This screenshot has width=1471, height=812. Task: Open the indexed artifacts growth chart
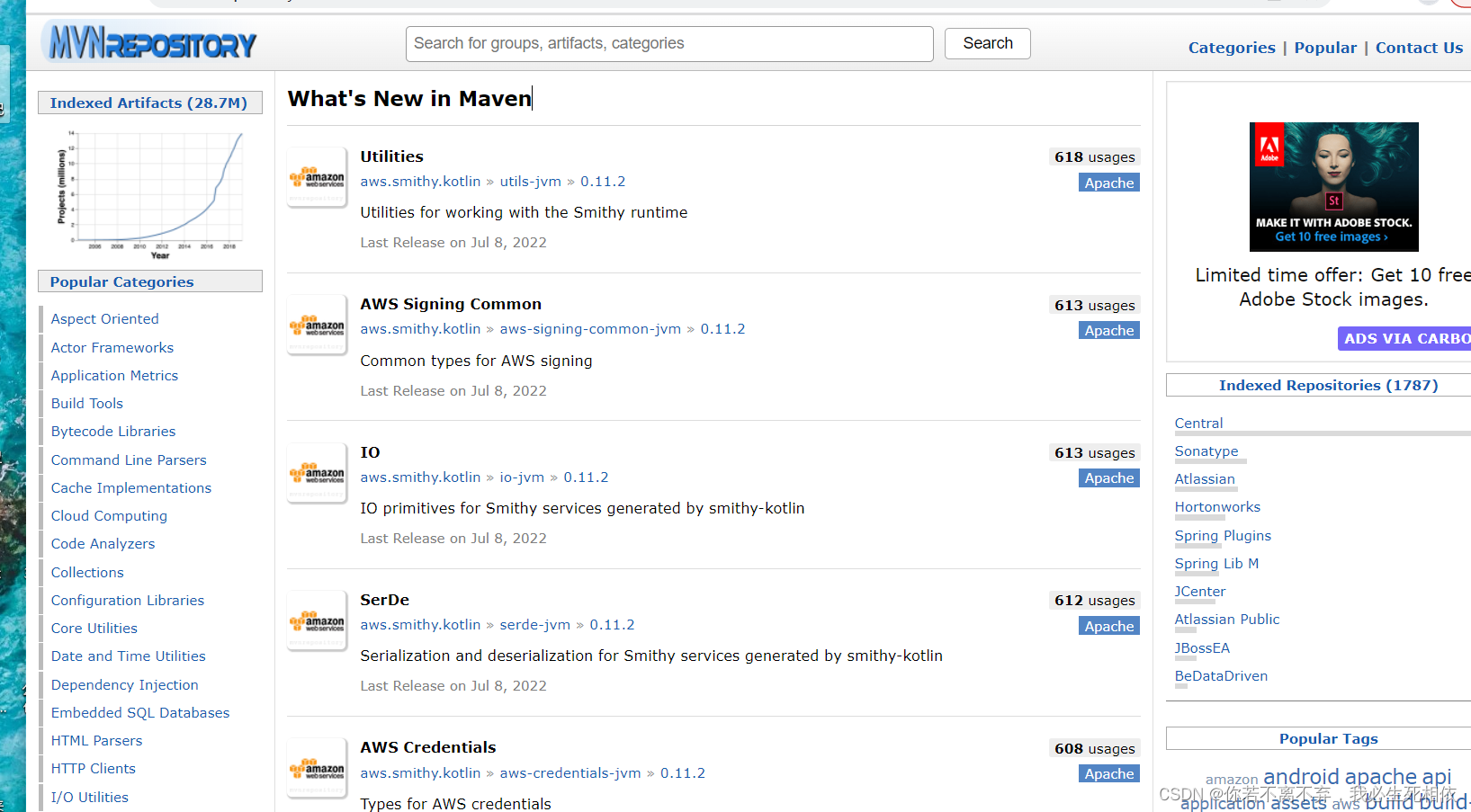(x=150, y=194)
